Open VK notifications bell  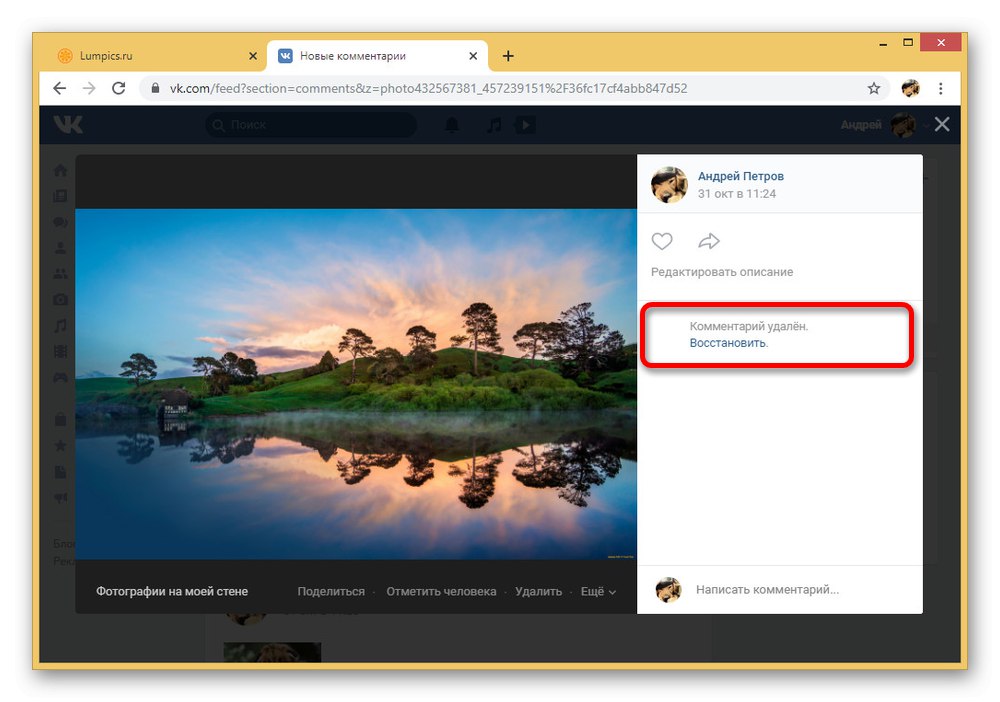tap(452, 124)
